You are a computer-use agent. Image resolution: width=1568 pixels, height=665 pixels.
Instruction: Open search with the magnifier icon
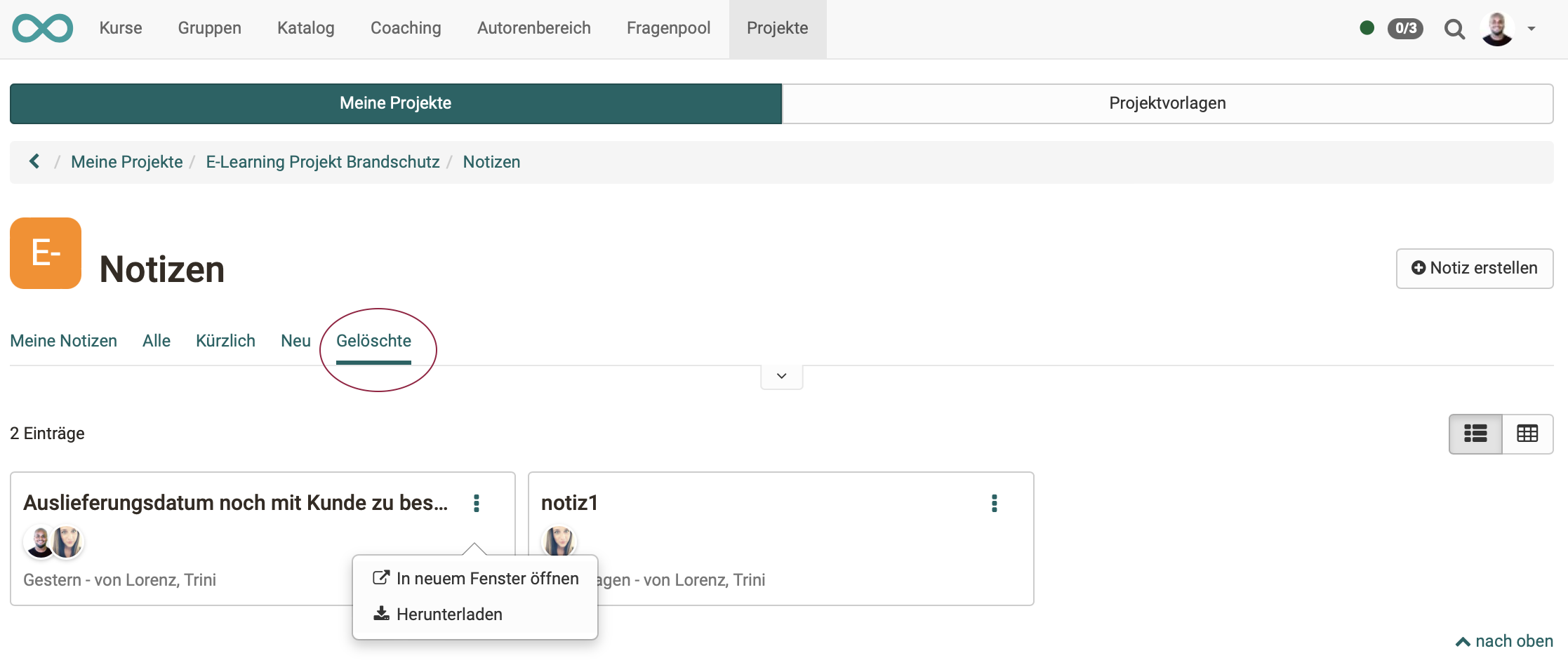coord(1454,29)
